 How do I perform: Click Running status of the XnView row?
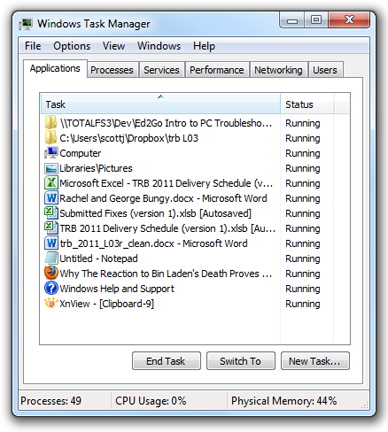tap(303, 304)
